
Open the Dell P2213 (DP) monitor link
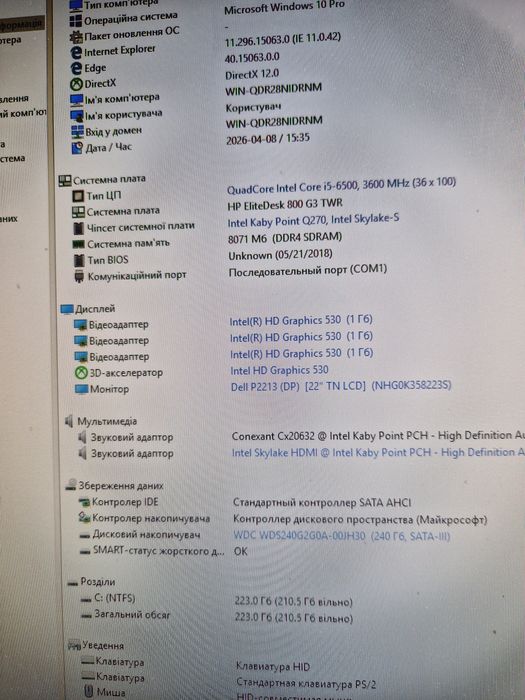(x=341, y=386)
